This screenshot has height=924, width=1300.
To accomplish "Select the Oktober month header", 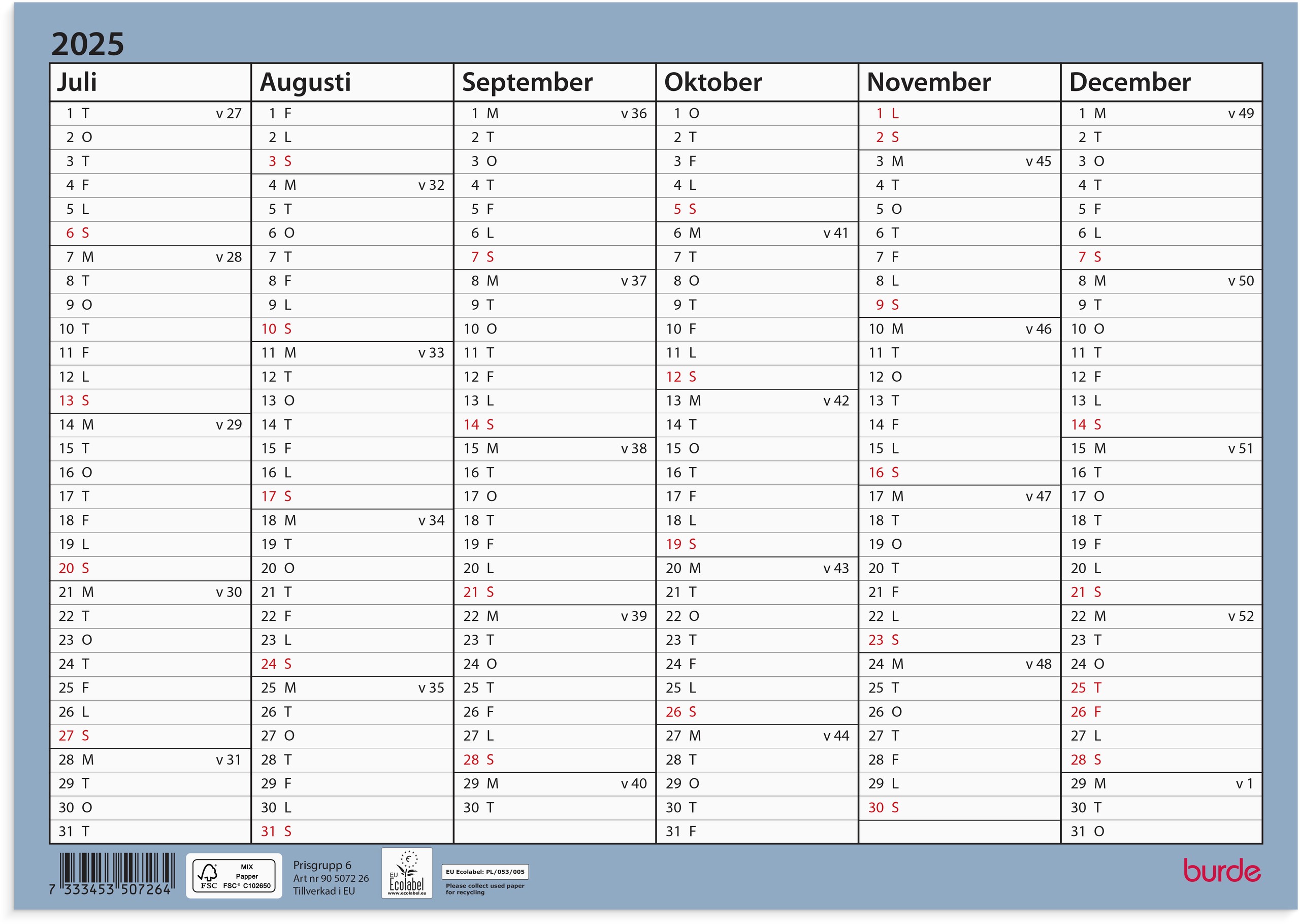I will 713,82.
